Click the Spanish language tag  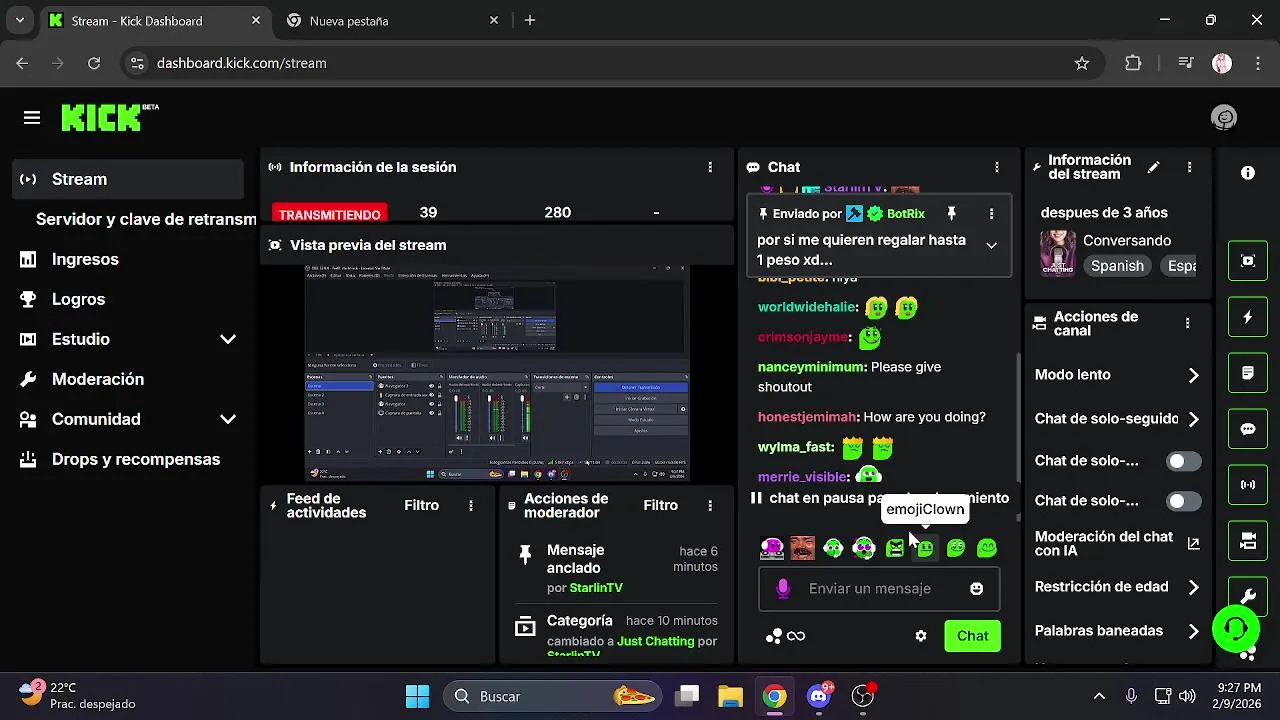[x=1117, y=266]
